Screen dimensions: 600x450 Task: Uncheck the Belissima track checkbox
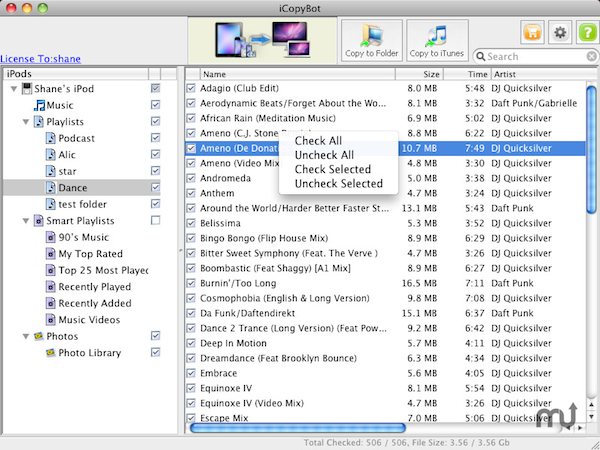191,223
